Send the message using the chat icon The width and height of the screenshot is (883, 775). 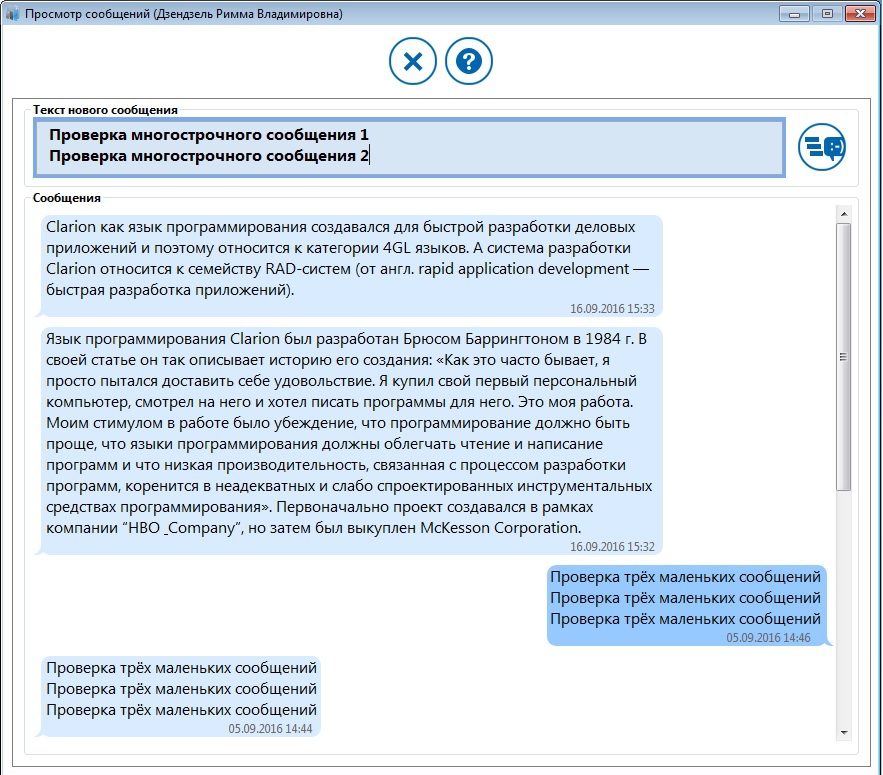pos(821,147)
